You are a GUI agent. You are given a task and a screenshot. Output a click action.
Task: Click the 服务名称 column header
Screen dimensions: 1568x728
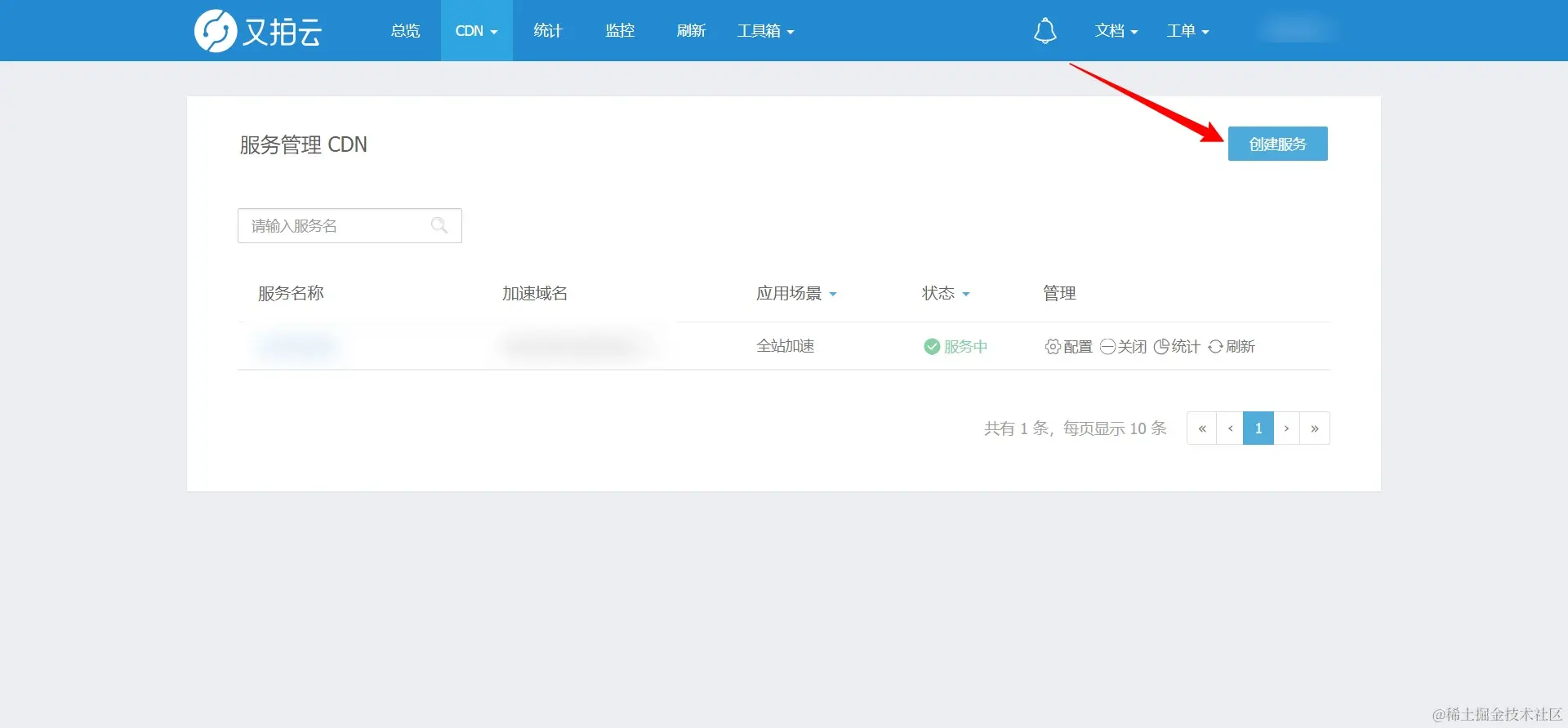tap(291, 293)
